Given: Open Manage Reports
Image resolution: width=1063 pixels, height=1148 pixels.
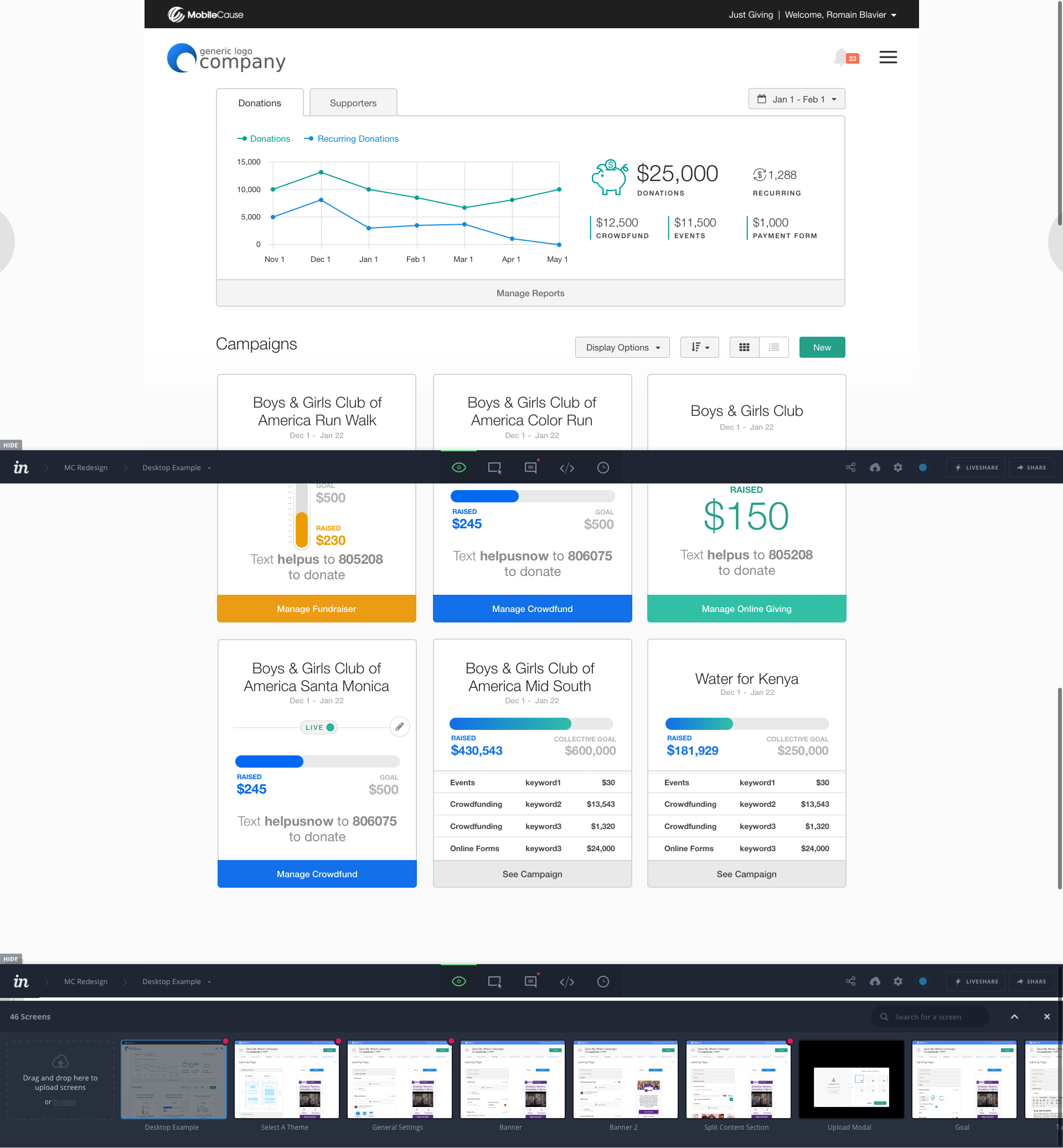Looking at the screenshot, I should (530, 293).
